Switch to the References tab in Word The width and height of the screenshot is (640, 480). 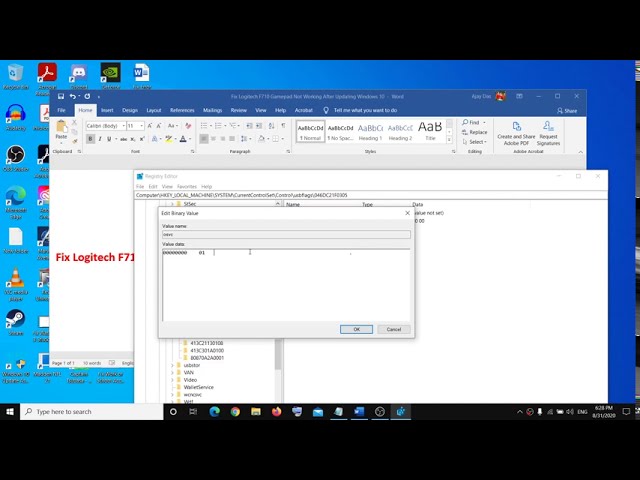(x=182, y=110)
